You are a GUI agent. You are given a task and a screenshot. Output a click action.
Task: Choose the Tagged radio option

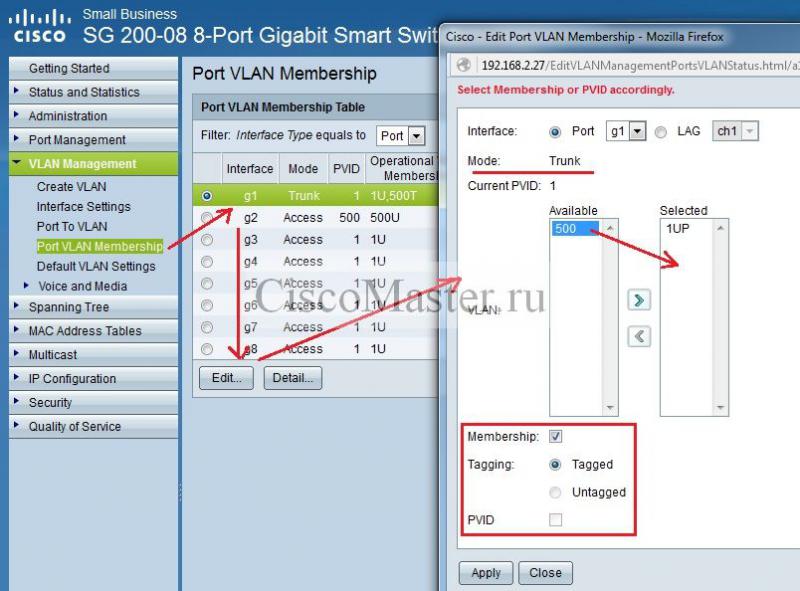pyautogui.click(x=555, y=464)
